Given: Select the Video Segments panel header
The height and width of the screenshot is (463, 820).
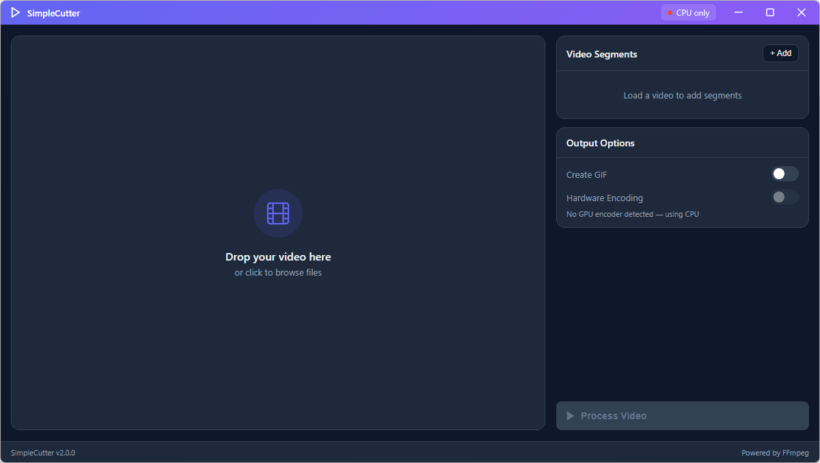Looking at the screenshot, I should (x=602, y=54).
